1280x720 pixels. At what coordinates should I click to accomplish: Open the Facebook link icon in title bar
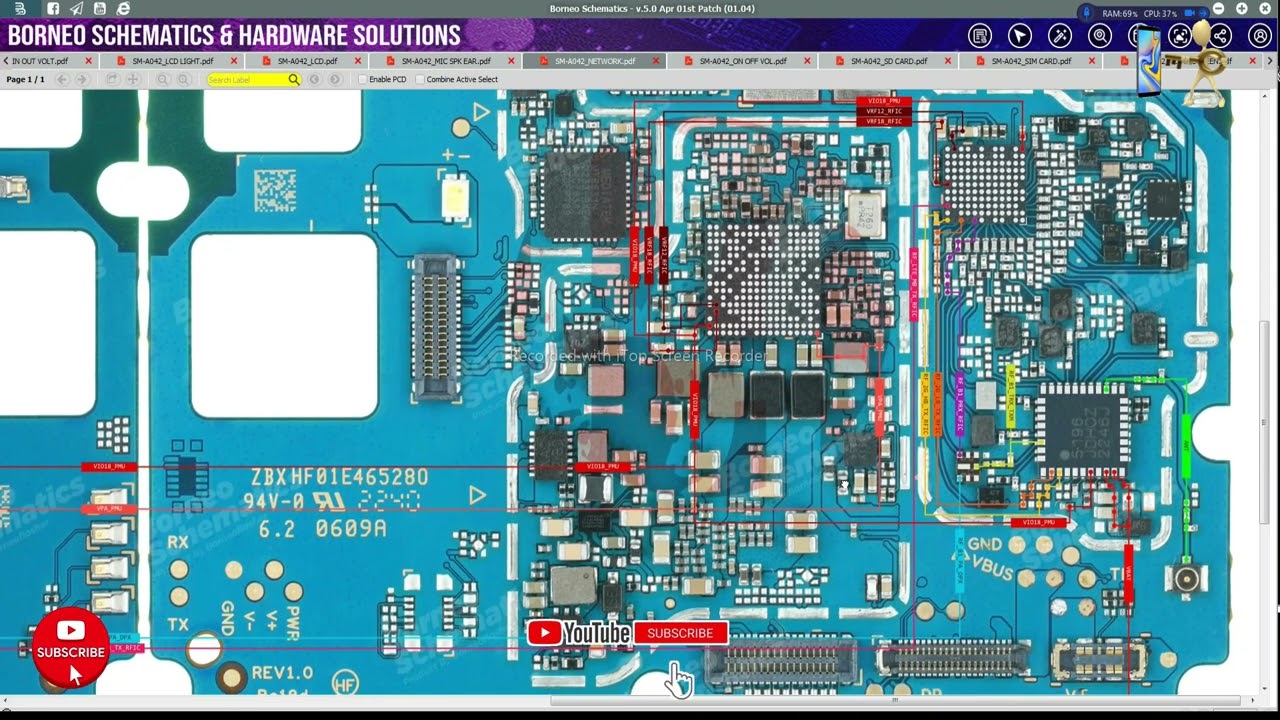tap(52, 8)
